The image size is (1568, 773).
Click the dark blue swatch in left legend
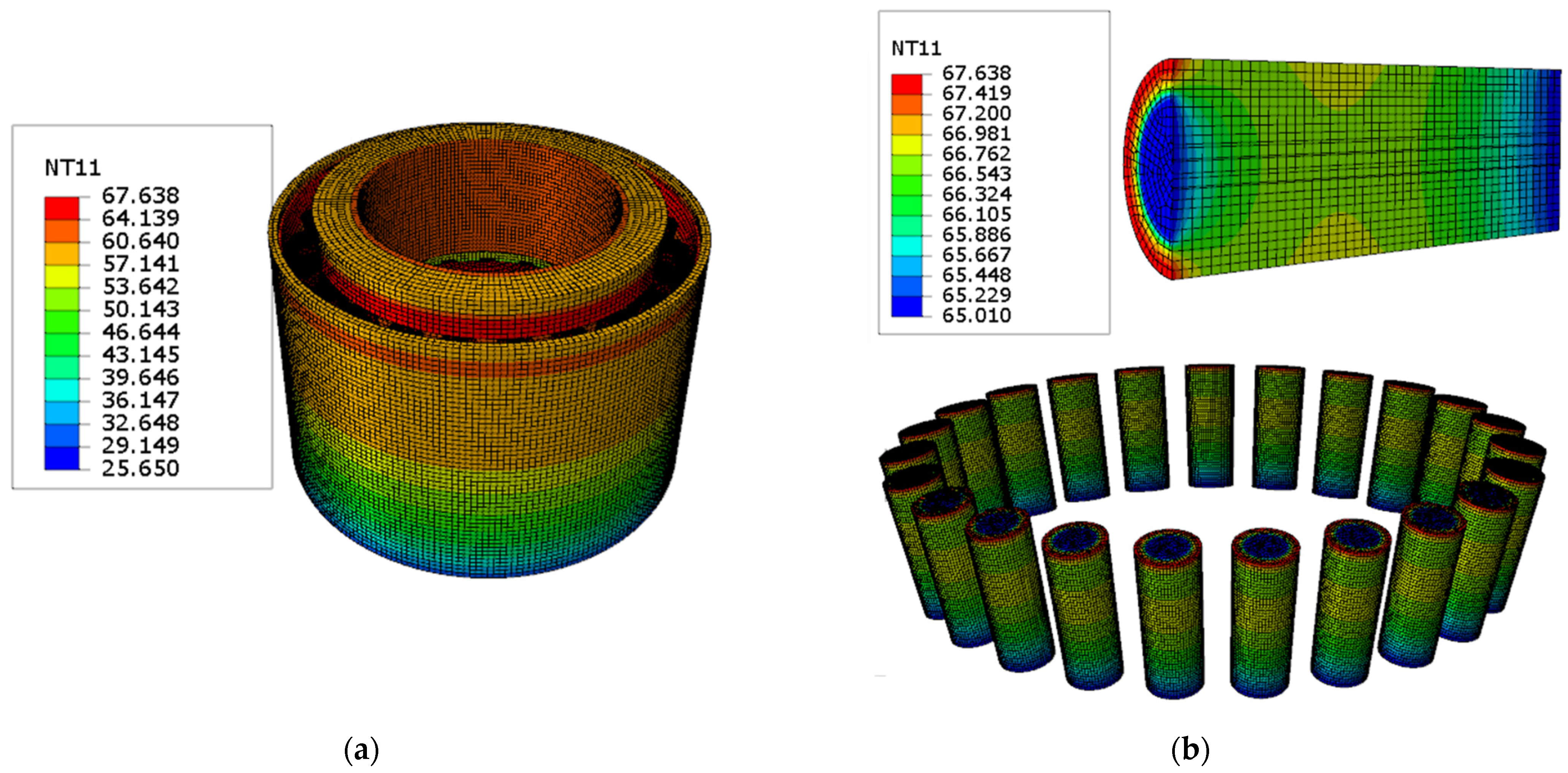pyautogui.click(x=62, y=458)
